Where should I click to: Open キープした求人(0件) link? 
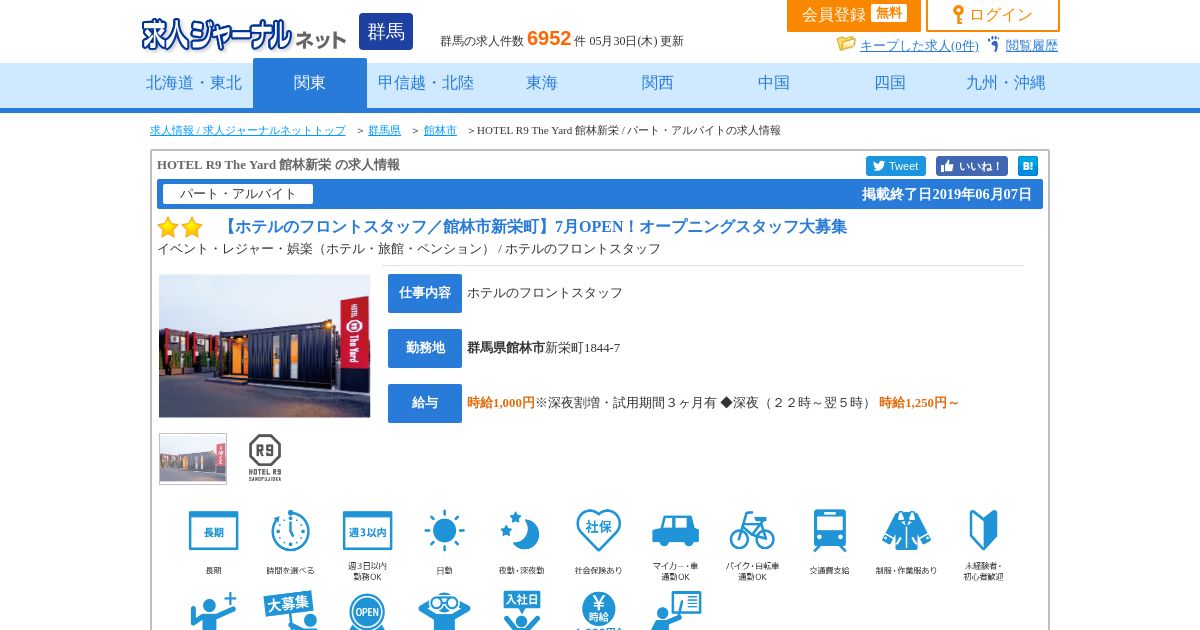(x=919, y=45)
